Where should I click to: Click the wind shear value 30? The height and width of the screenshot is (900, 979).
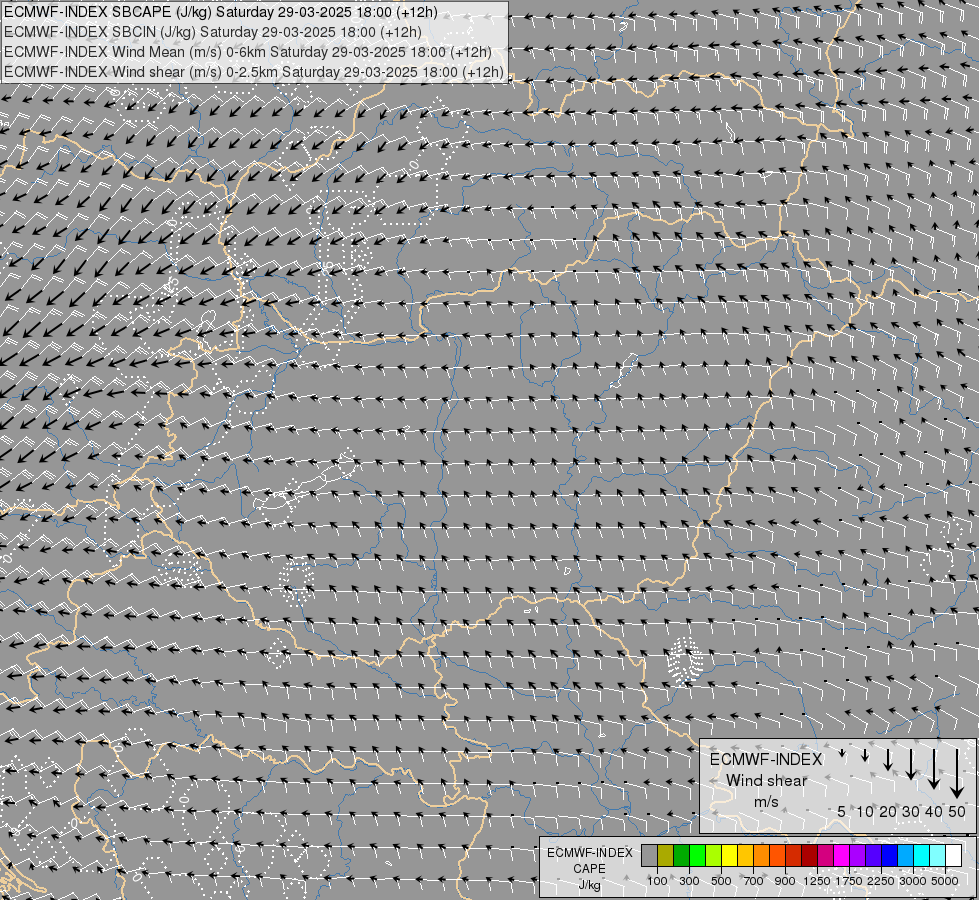(x=911, y=811)
